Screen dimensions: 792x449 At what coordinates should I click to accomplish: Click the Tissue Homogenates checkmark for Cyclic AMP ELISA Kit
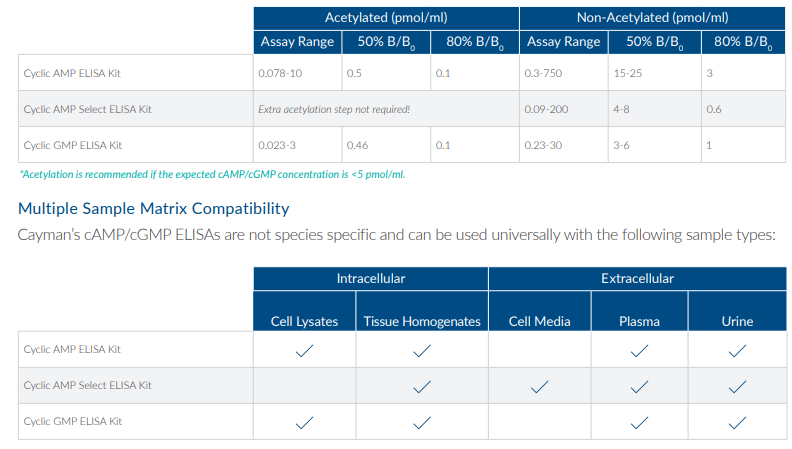pos(421,350)
